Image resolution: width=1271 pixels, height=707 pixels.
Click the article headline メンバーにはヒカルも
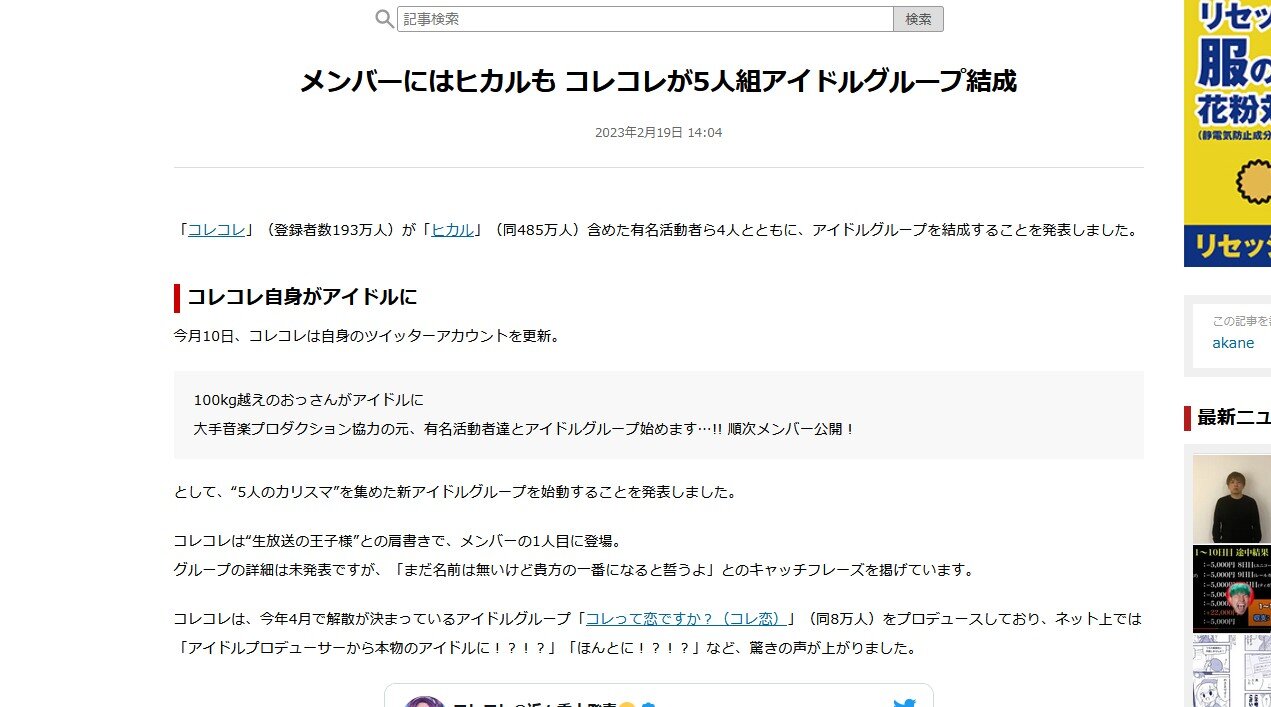click(x=658, y=81)
